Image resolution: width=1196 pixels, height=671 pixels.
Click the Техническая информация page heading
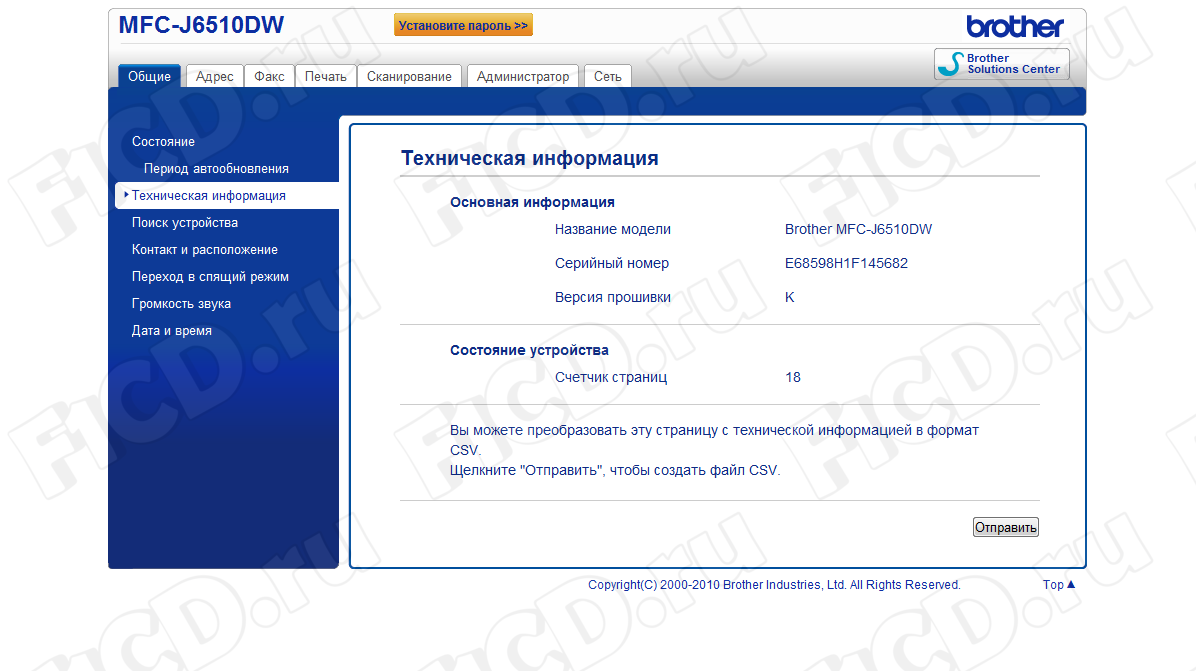(530, 158)
